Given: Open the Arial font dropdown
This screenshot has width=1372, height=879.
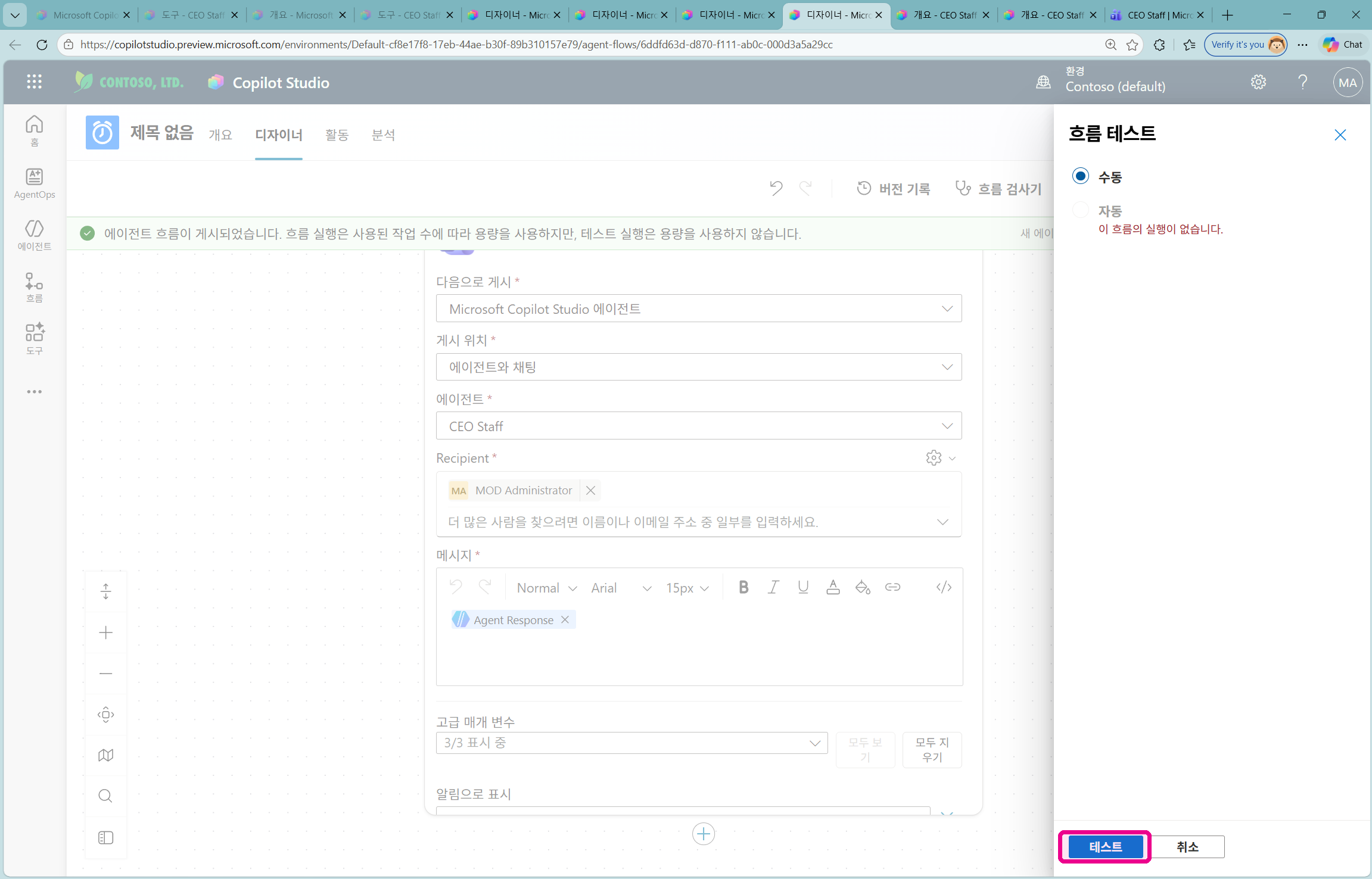Looking at the screenshot, I should pos(621,588).
